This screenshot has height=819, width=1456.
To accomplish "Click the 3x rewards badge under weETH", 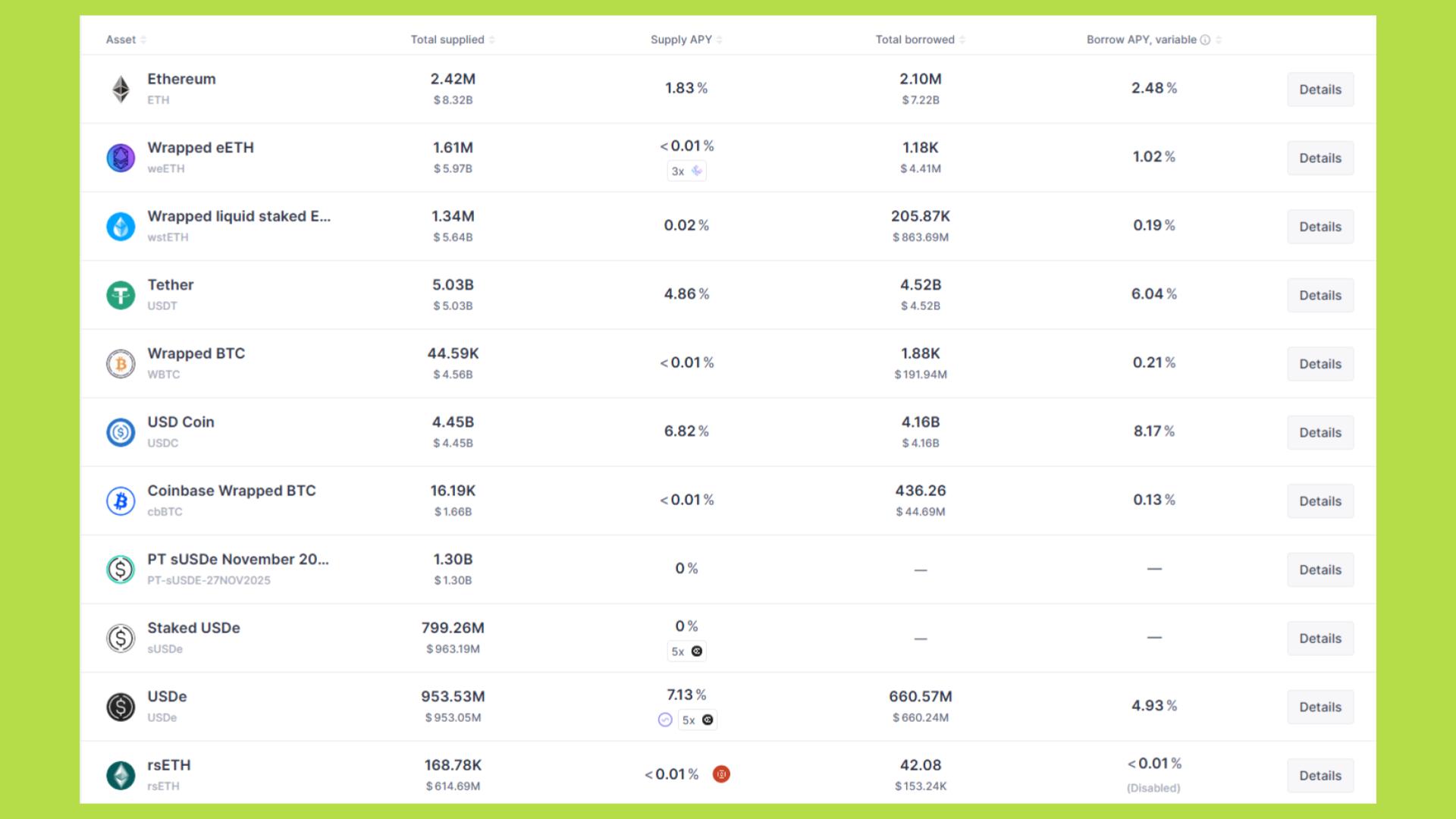I will [x=686, y=171].
